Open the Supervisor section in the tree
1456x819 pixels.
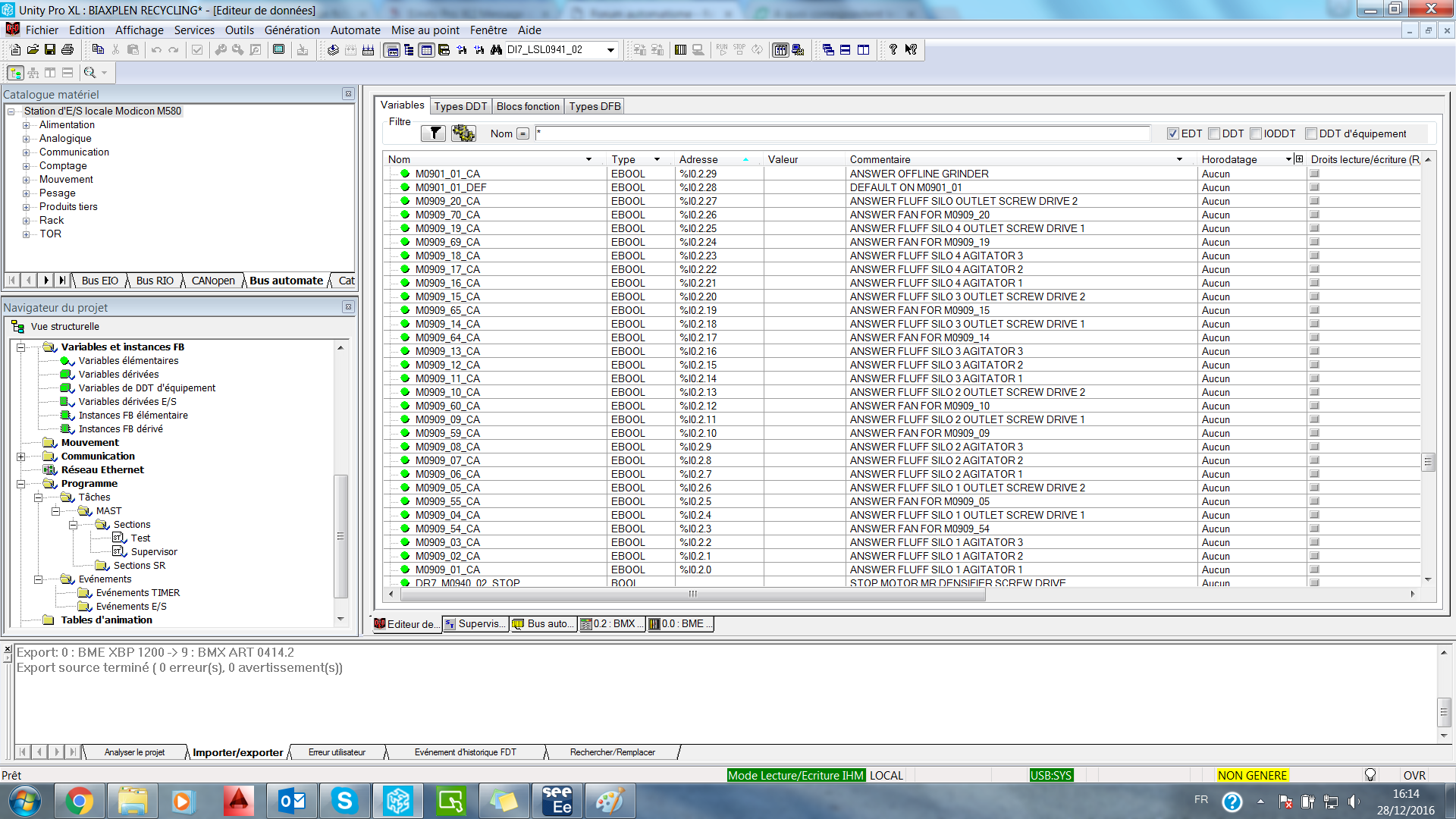pos(153,552)
